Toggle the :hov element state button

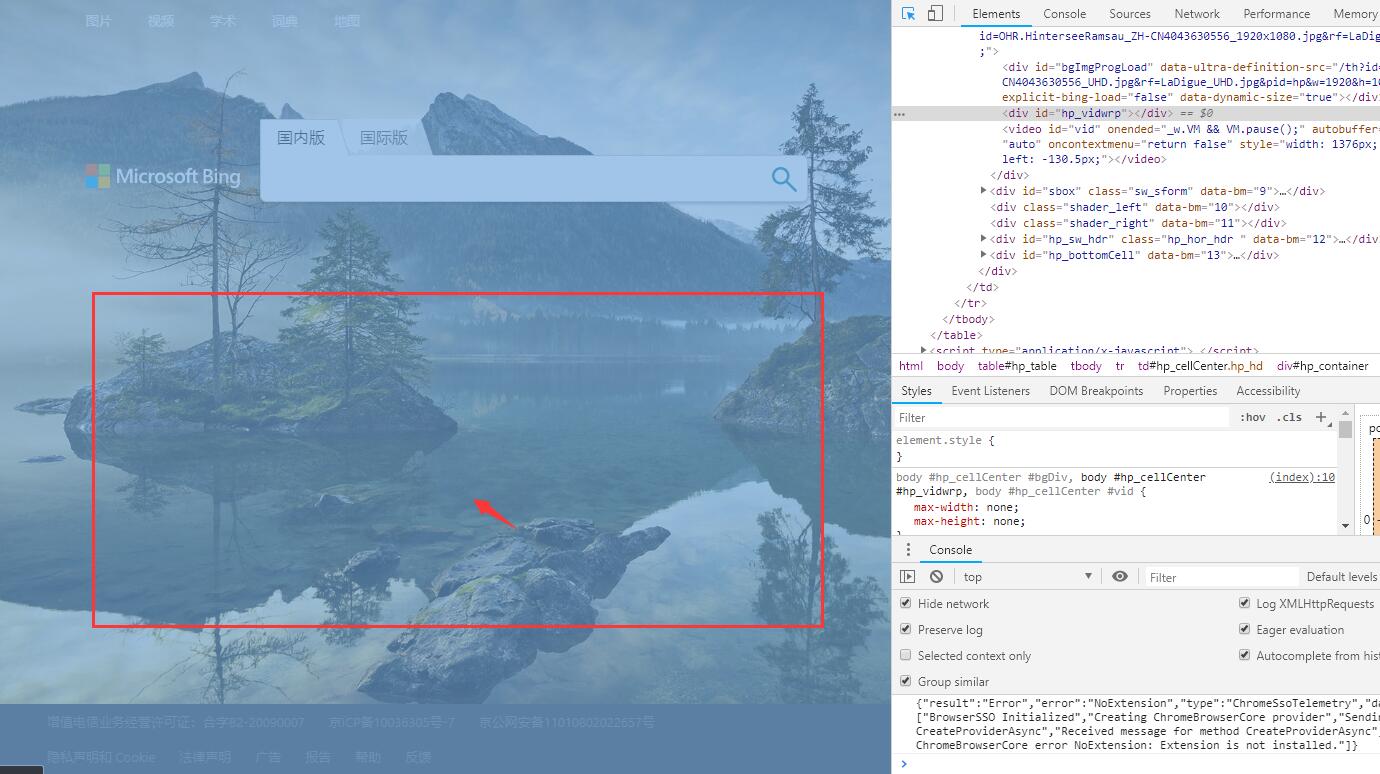point(1252,417)
